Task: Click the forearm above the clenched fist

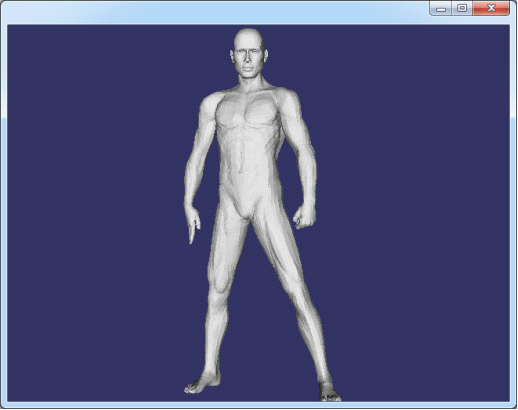Action: (307, 177)
